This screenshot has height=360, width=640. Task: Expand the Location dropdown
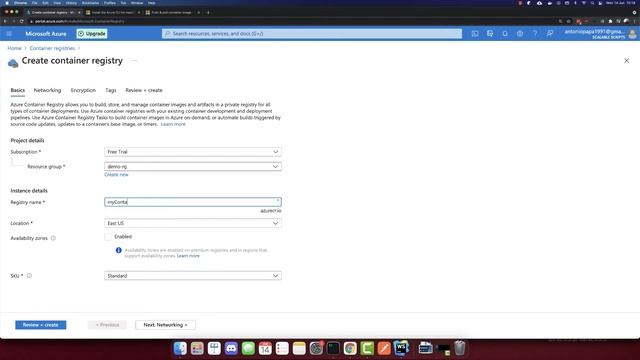point(193,223)
